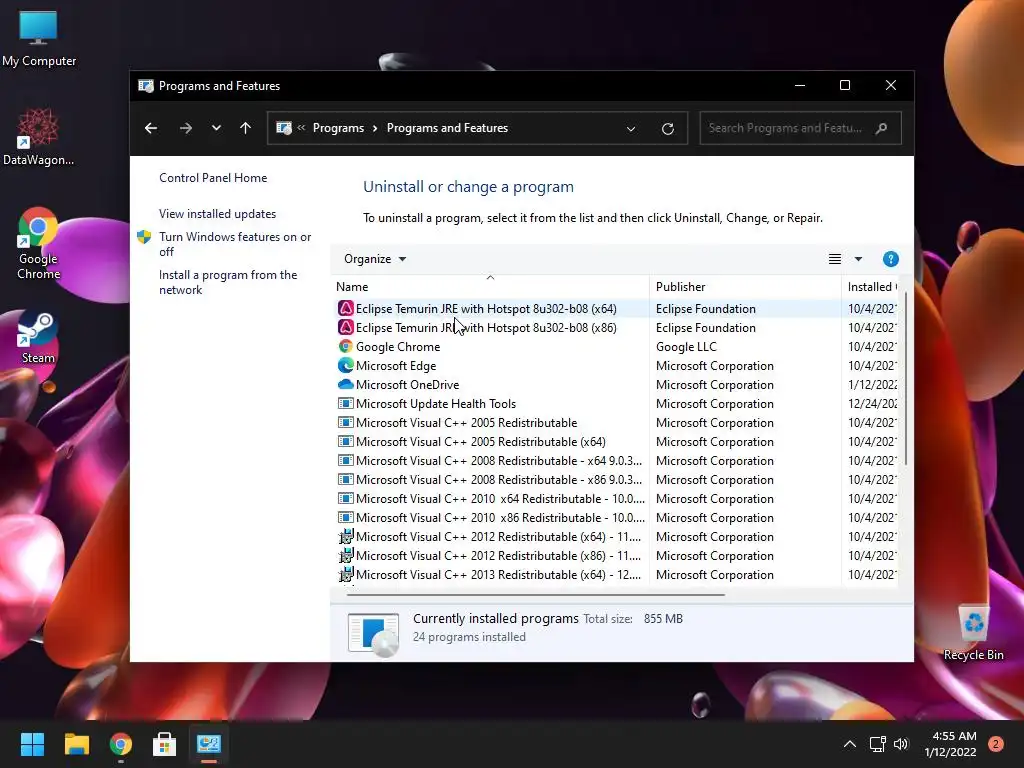
Task: Open Chrome from the taskbar
Action: (121, 744)
